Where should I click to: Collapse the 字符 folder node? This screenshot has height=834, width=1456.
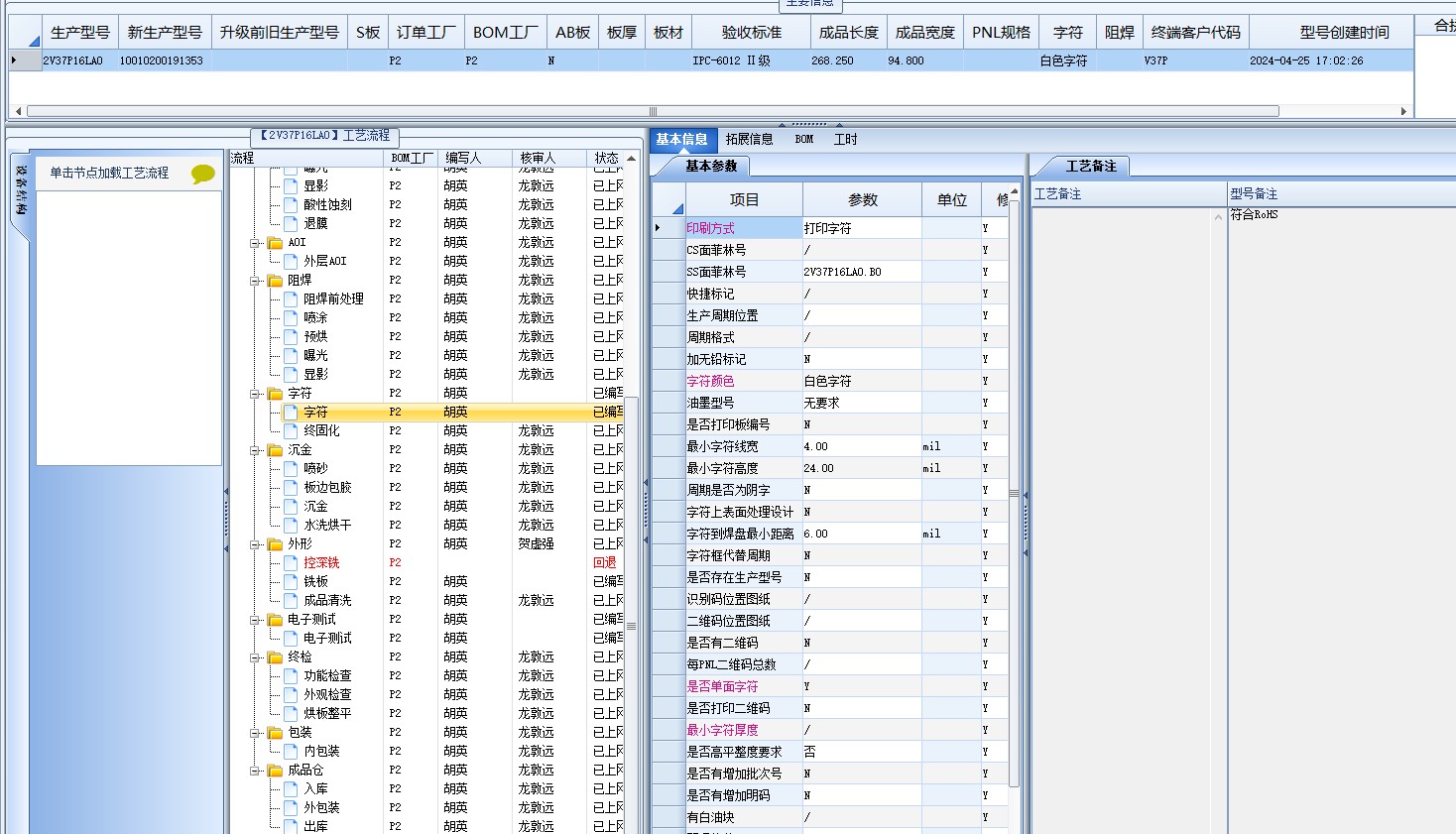point(256,394)
